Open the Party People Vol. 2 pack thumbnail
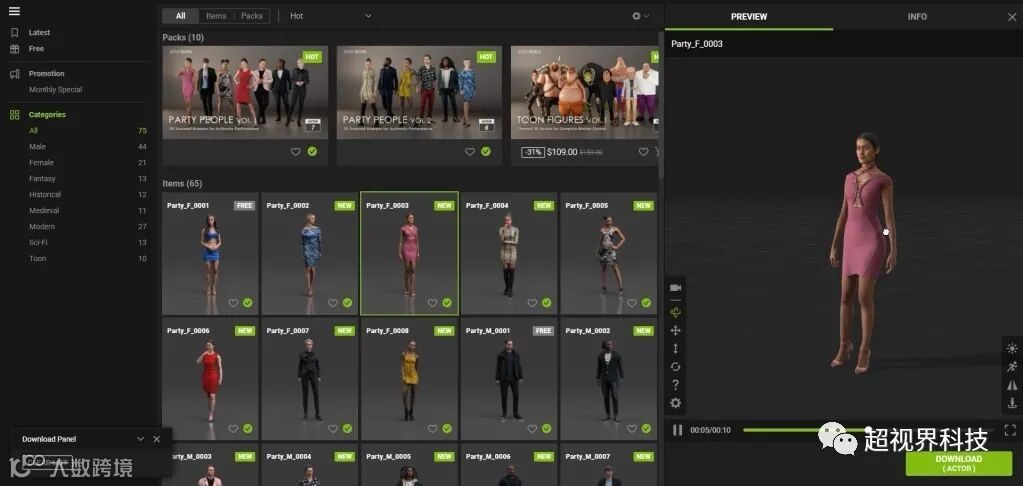1023x486 pixels. pos(419,92)
